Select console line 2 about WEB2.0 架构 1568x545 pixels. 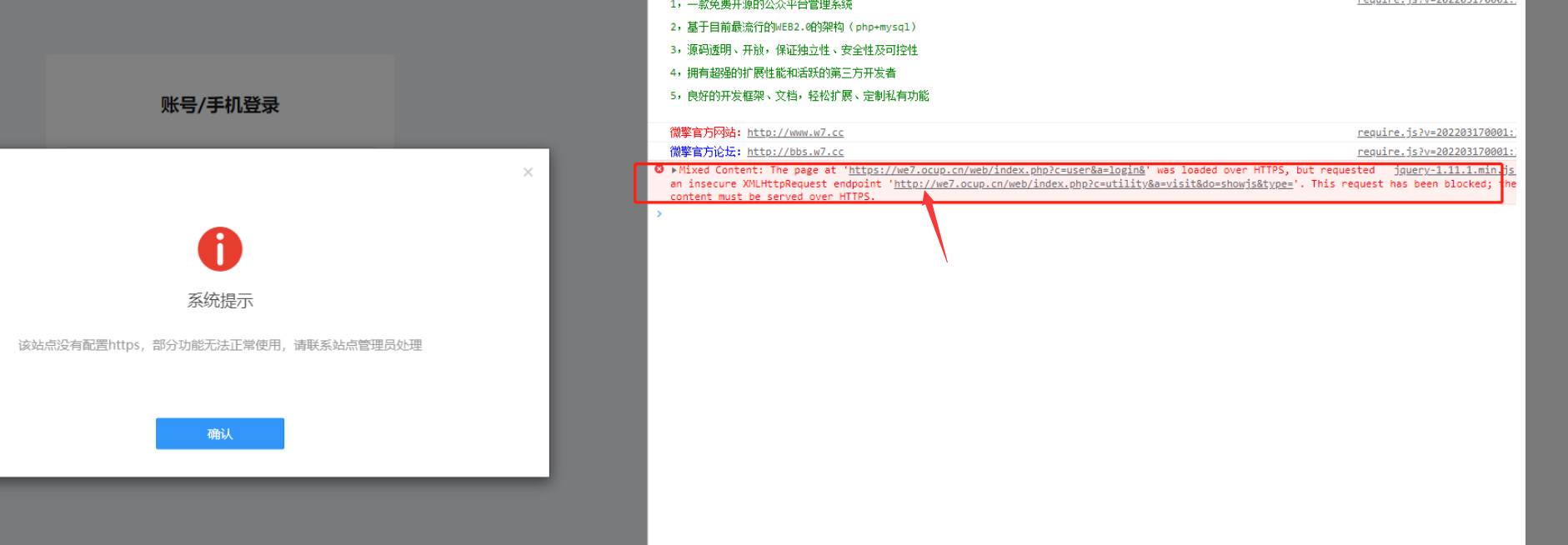pos(793,27)
